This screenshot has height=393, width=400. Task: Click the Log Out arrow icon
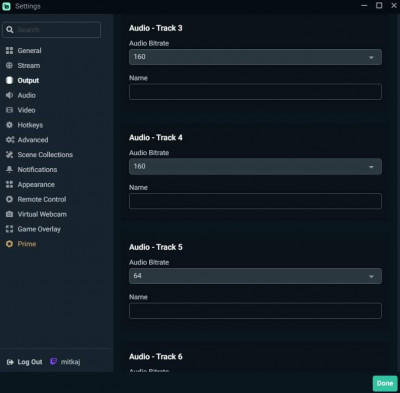pyautogui.click(x=10, y=362)
